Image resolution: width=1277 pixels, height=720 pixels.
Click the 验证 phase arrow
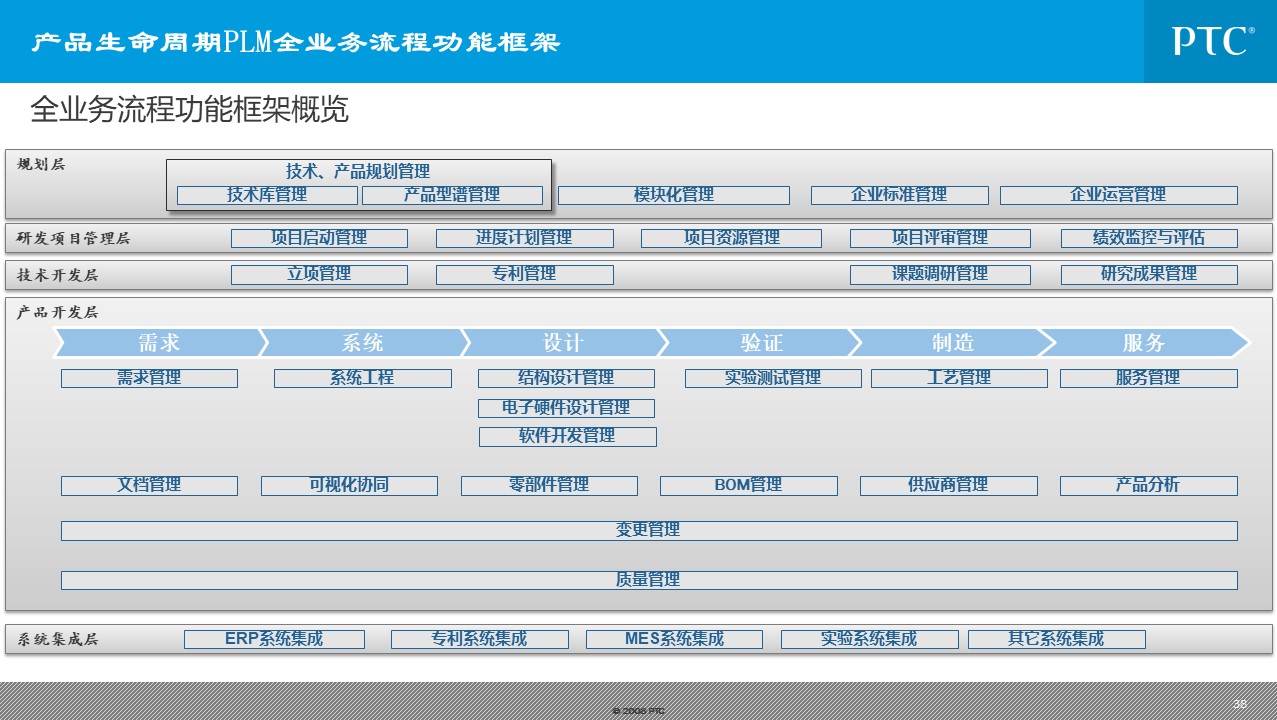[x=760, y=343]
